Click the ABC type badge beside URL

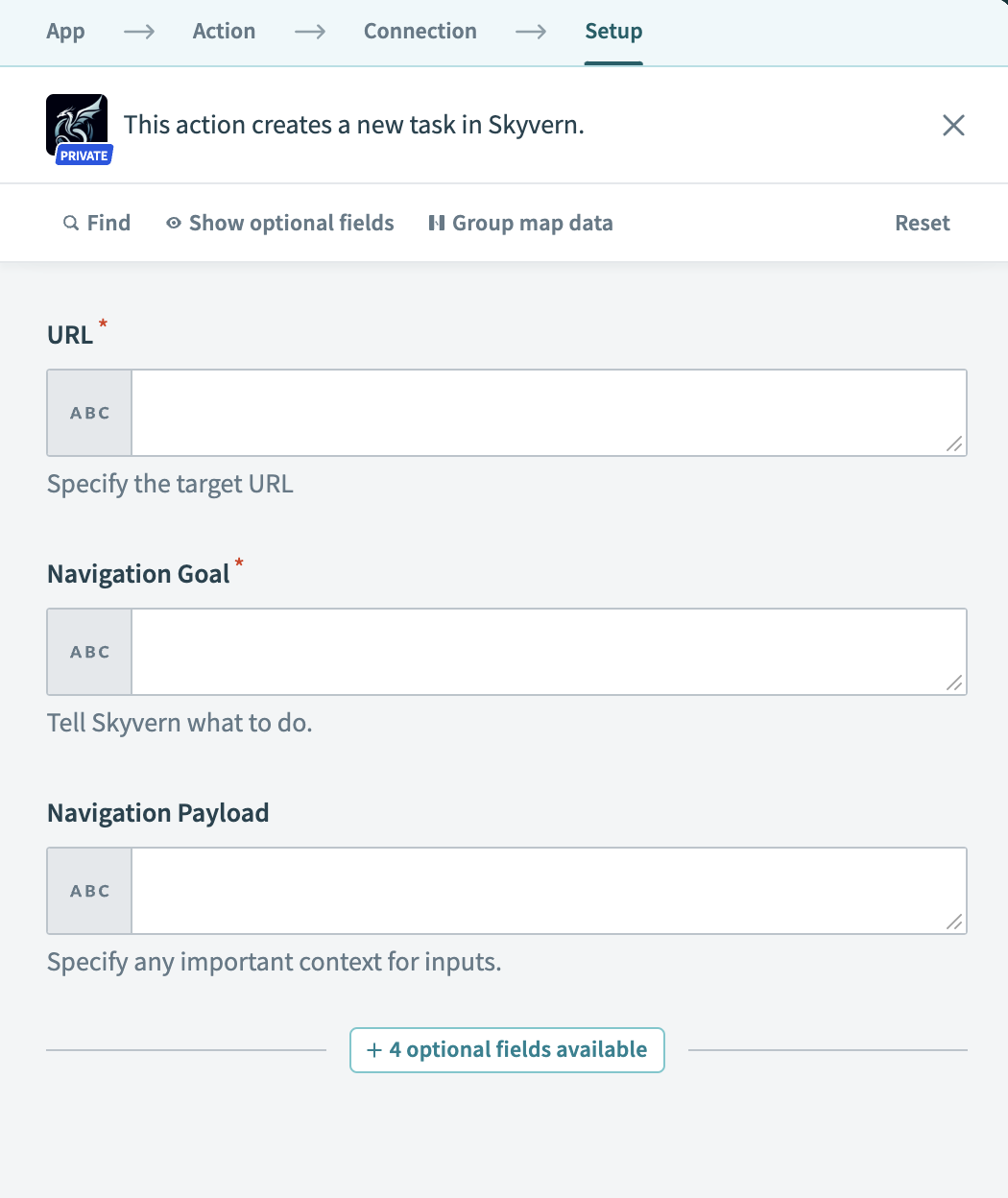tap(90, 413)
